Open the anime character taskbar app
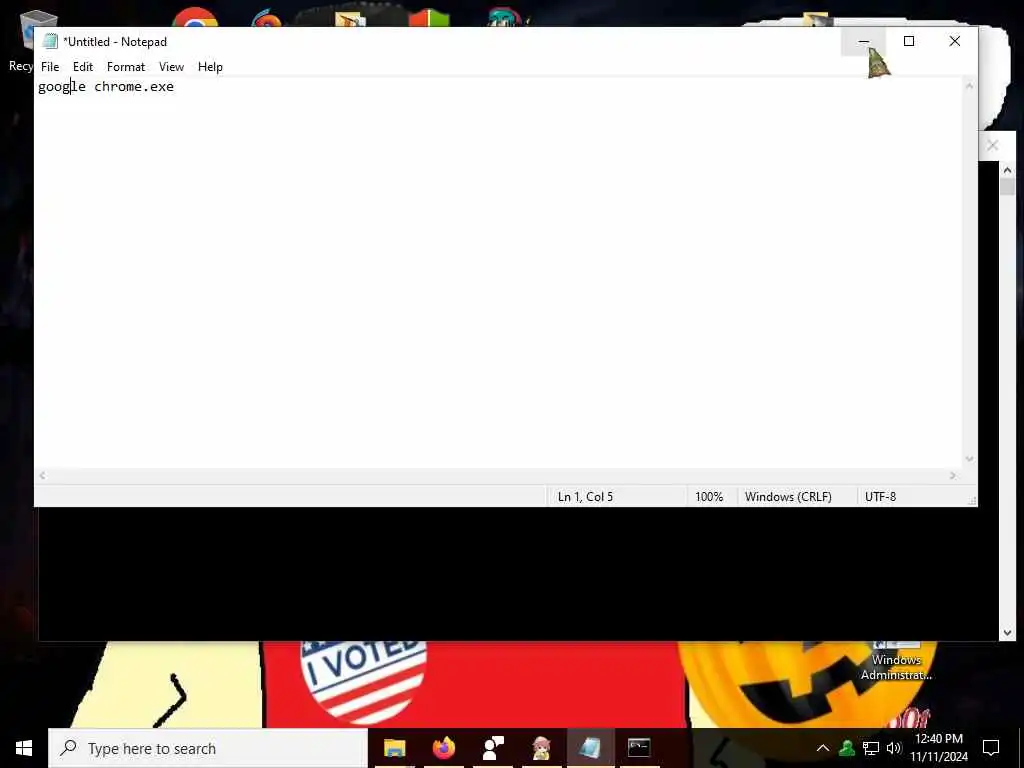This screenshot has width=1024, height=768. (541, 748)
